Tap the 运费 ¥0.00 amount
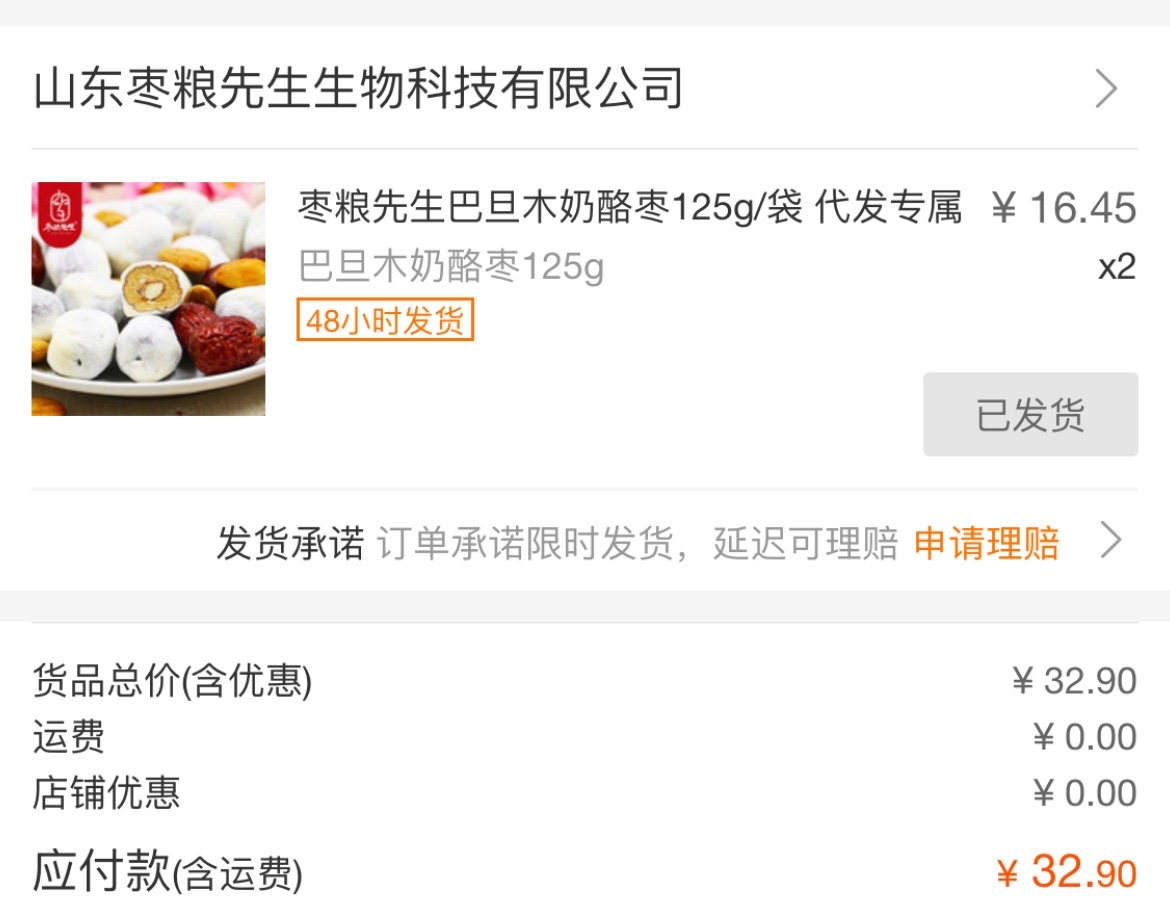 [x=1085, y=737]
